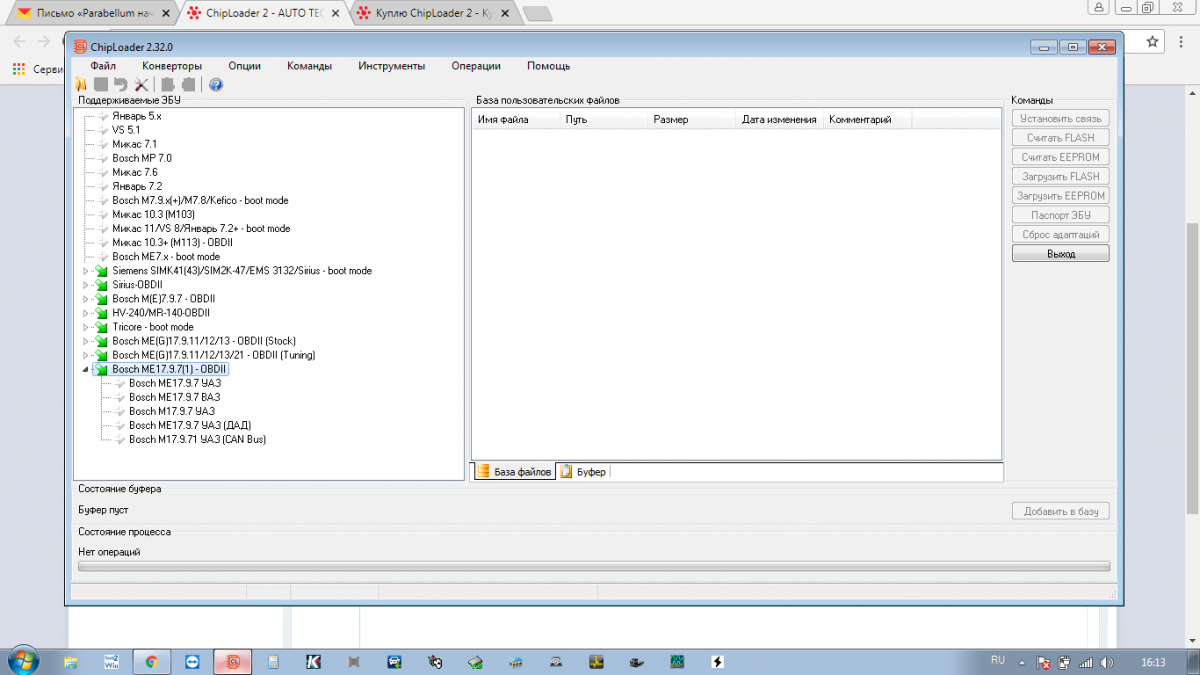Click the K icon in the taskbar
Viewport: 1200px width, 675px height.
pos(313,662)
